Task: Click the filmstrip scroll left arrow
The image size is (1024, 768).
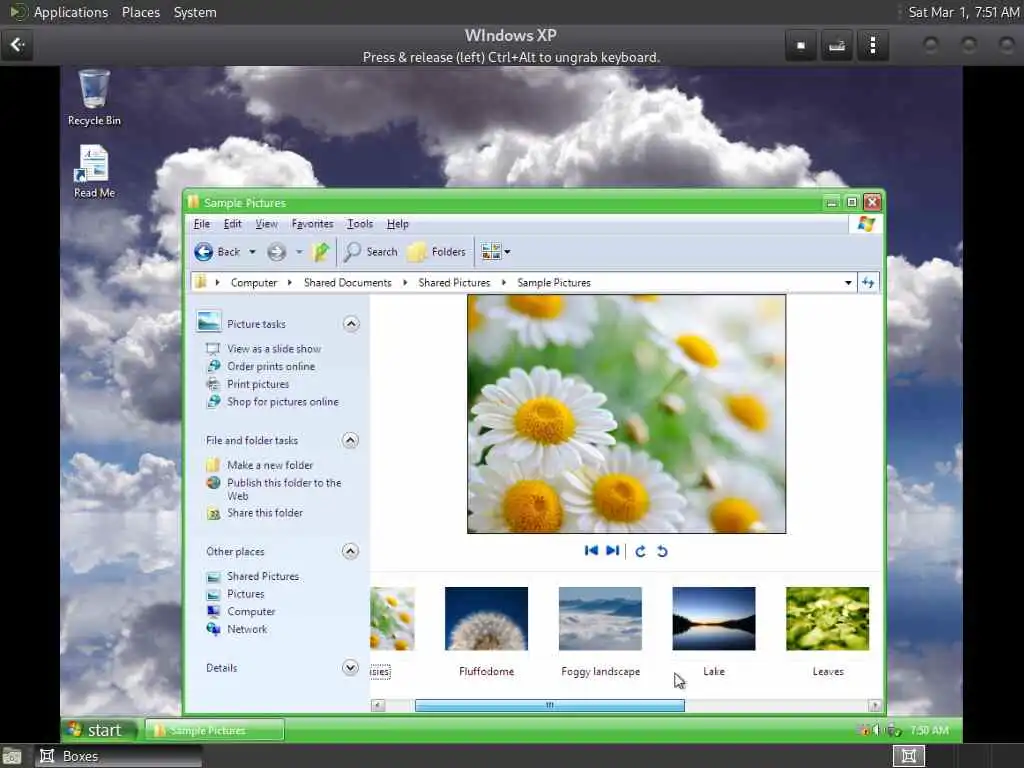Action: (378, 705)
